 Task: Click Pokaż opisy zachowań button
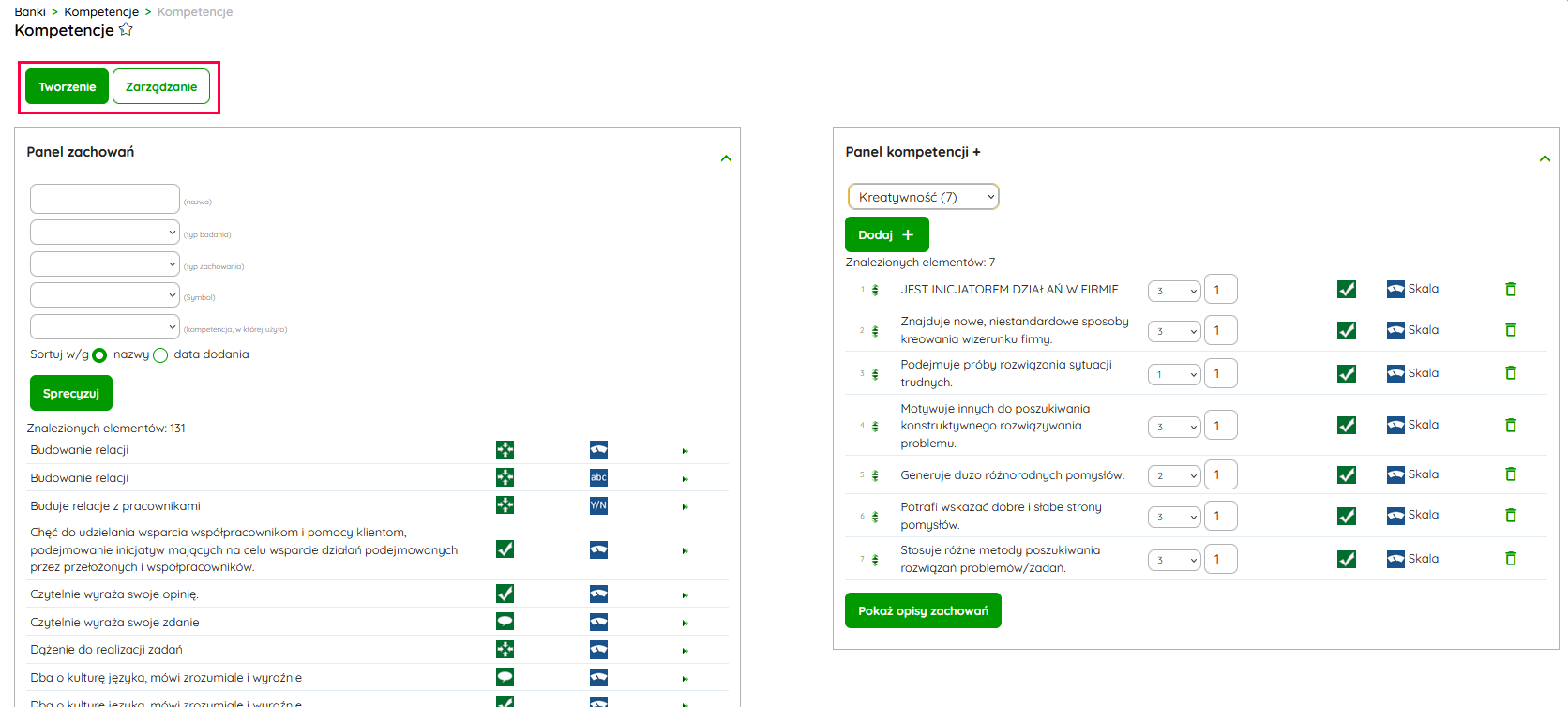[923, 611]
